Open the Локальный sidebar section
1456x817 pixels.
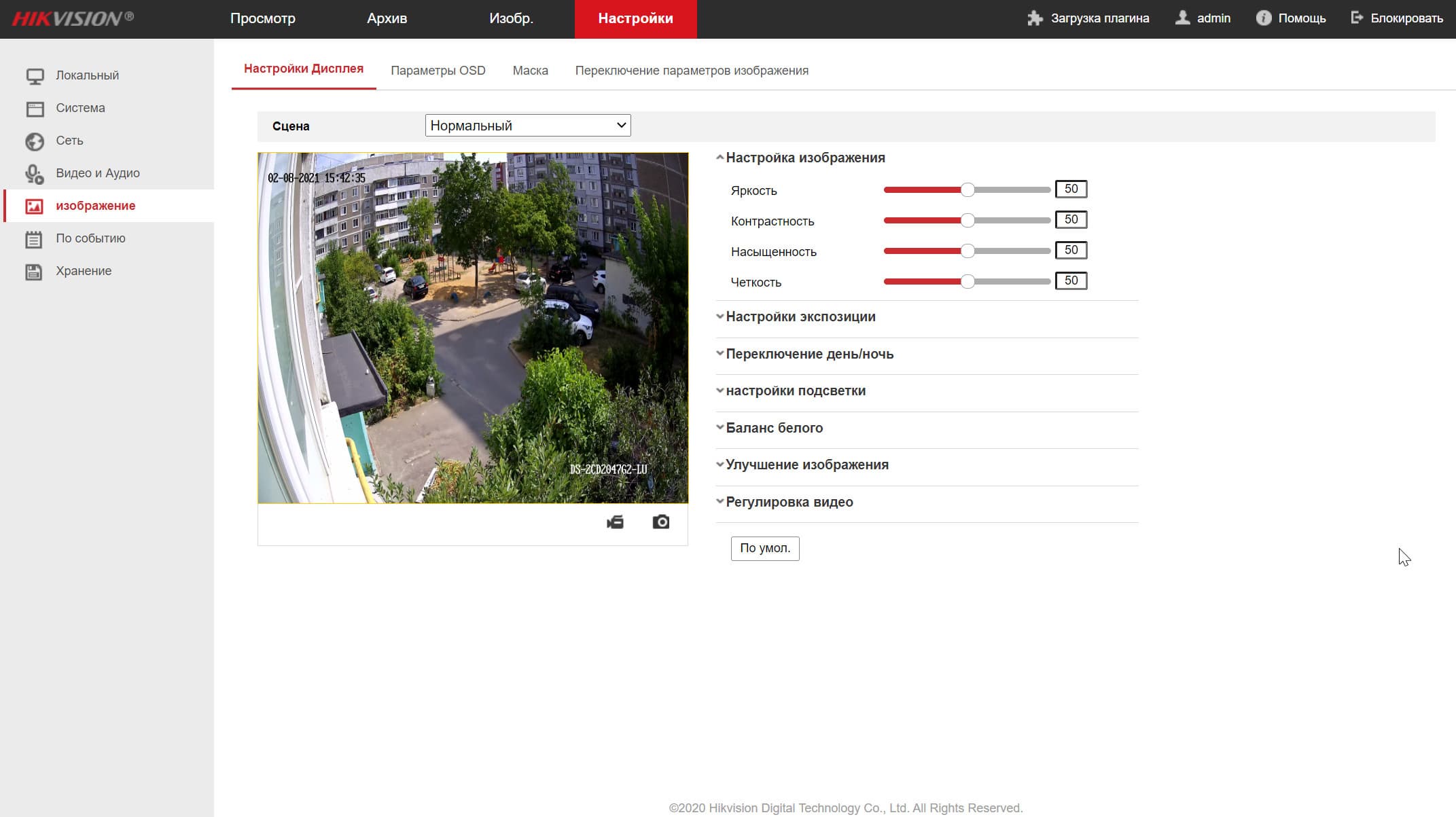(87, 75)
